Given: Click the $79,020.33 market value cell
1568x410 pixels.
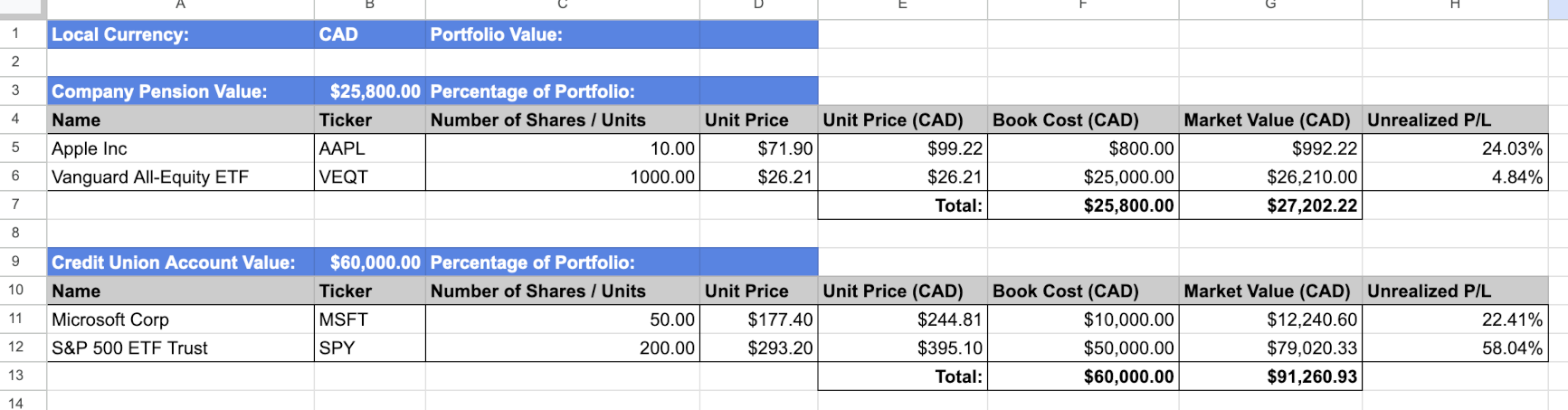Looking at the screenshot, I should 1269,348.
